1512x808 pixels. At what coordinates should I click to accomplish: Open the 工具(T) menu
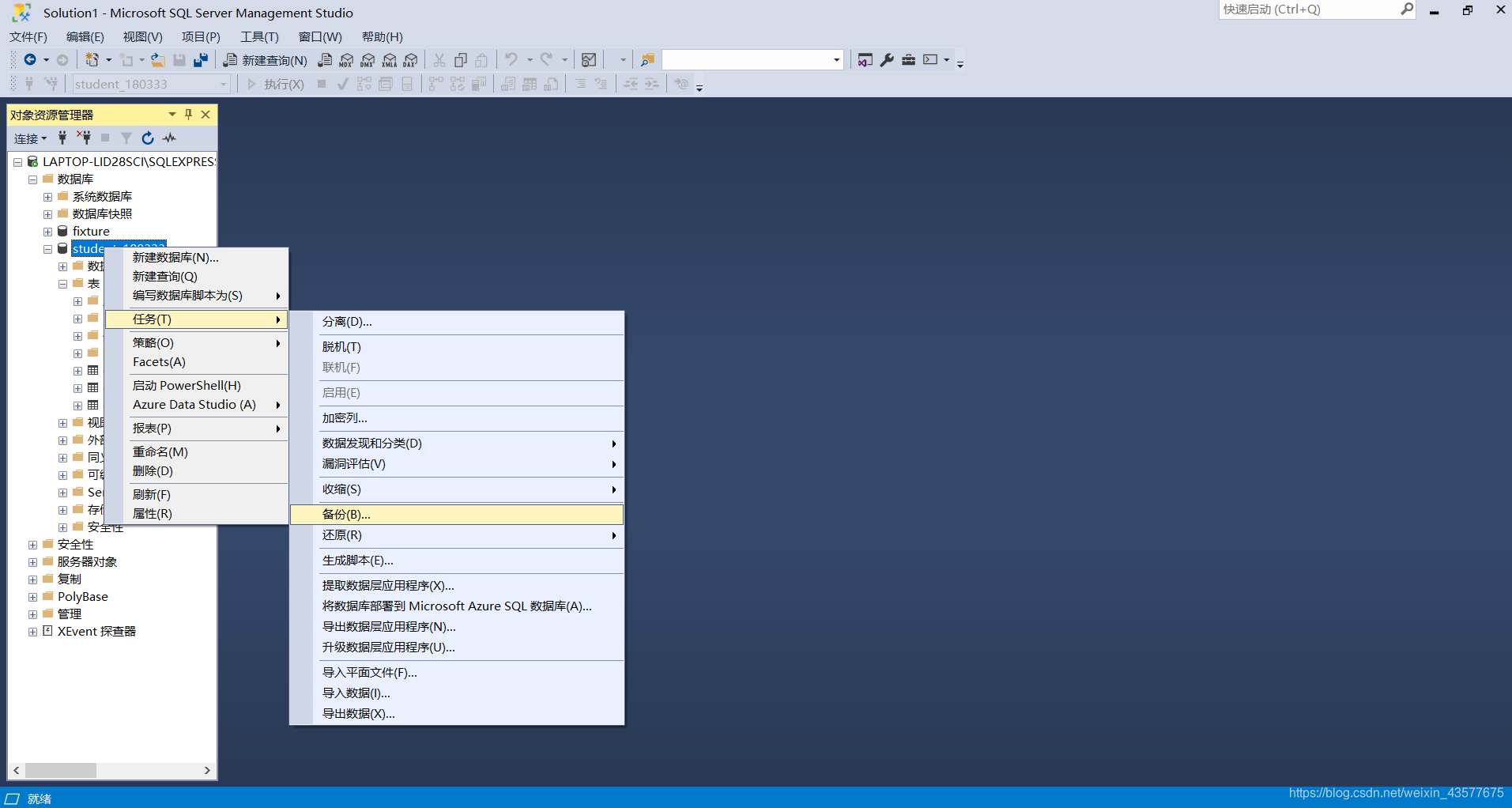pyautogui.click(x=260, y=37)
